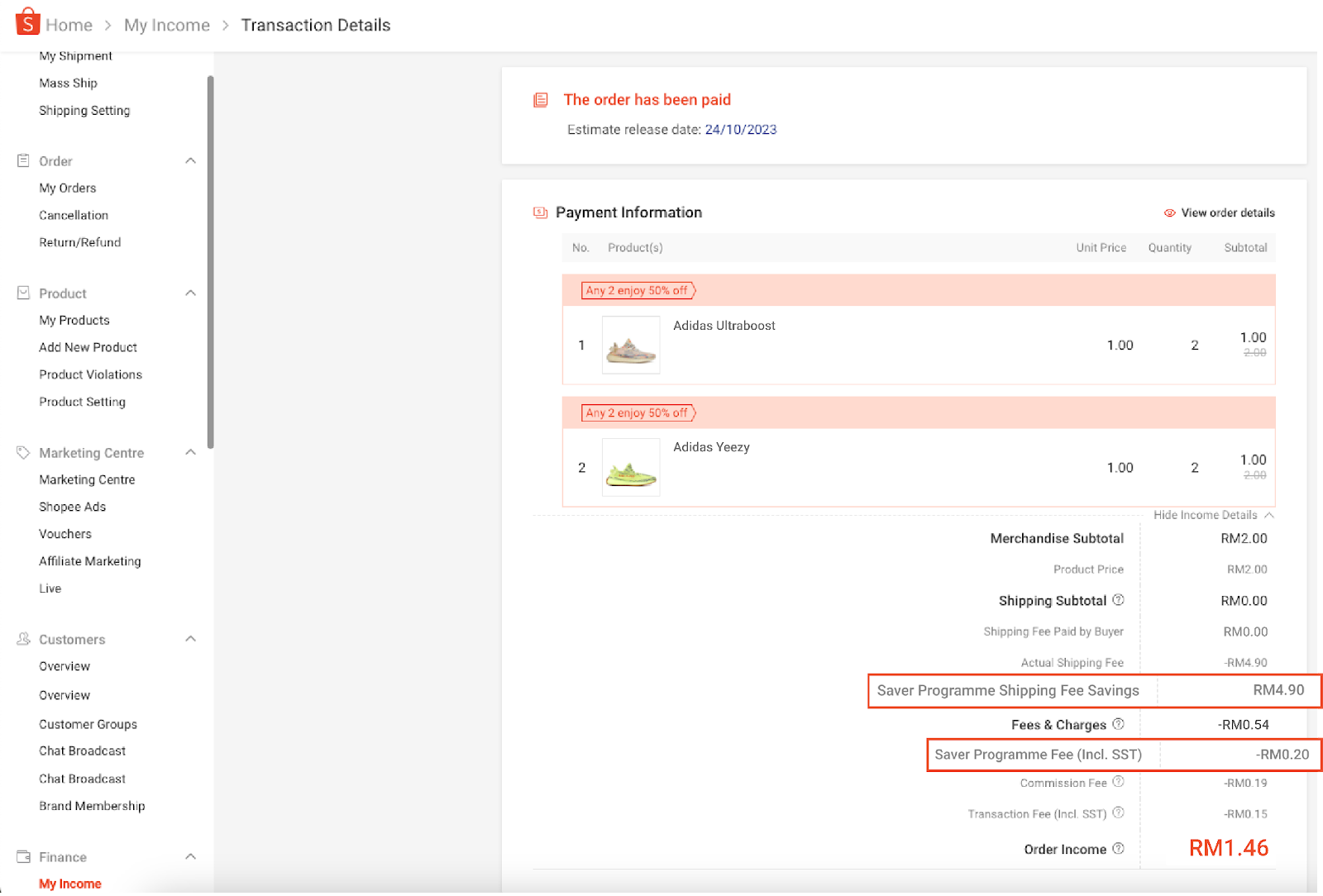Open View order details
Viewport: 1323px width, 896px height.
click(1227, 212)
